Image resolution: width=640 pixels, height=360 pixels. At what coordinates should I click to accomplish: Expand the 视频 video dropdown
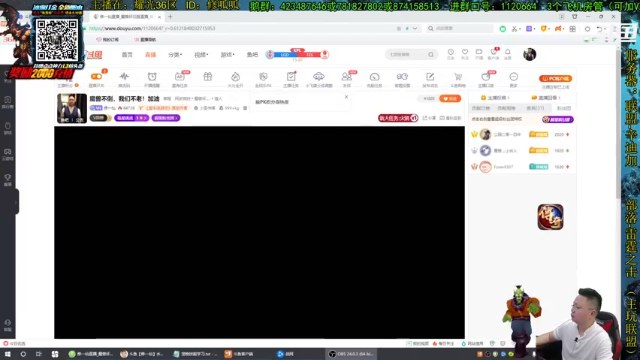click(x=201, y=55)
